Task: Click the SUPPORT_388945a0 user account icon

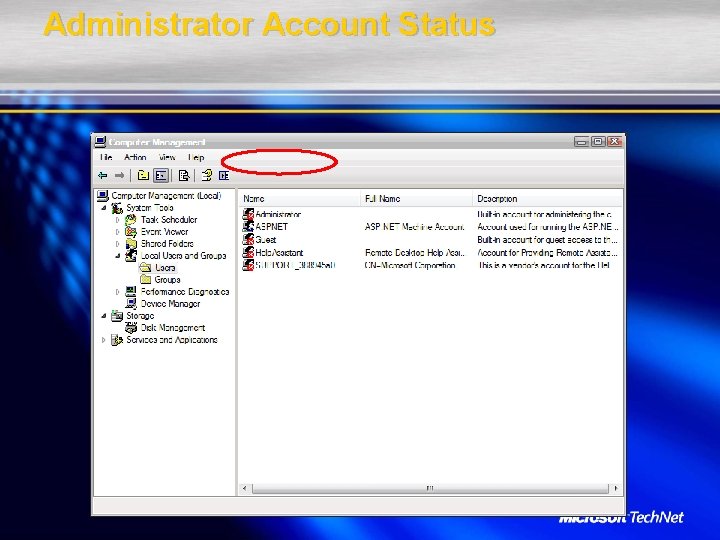Action: (248, 265)
